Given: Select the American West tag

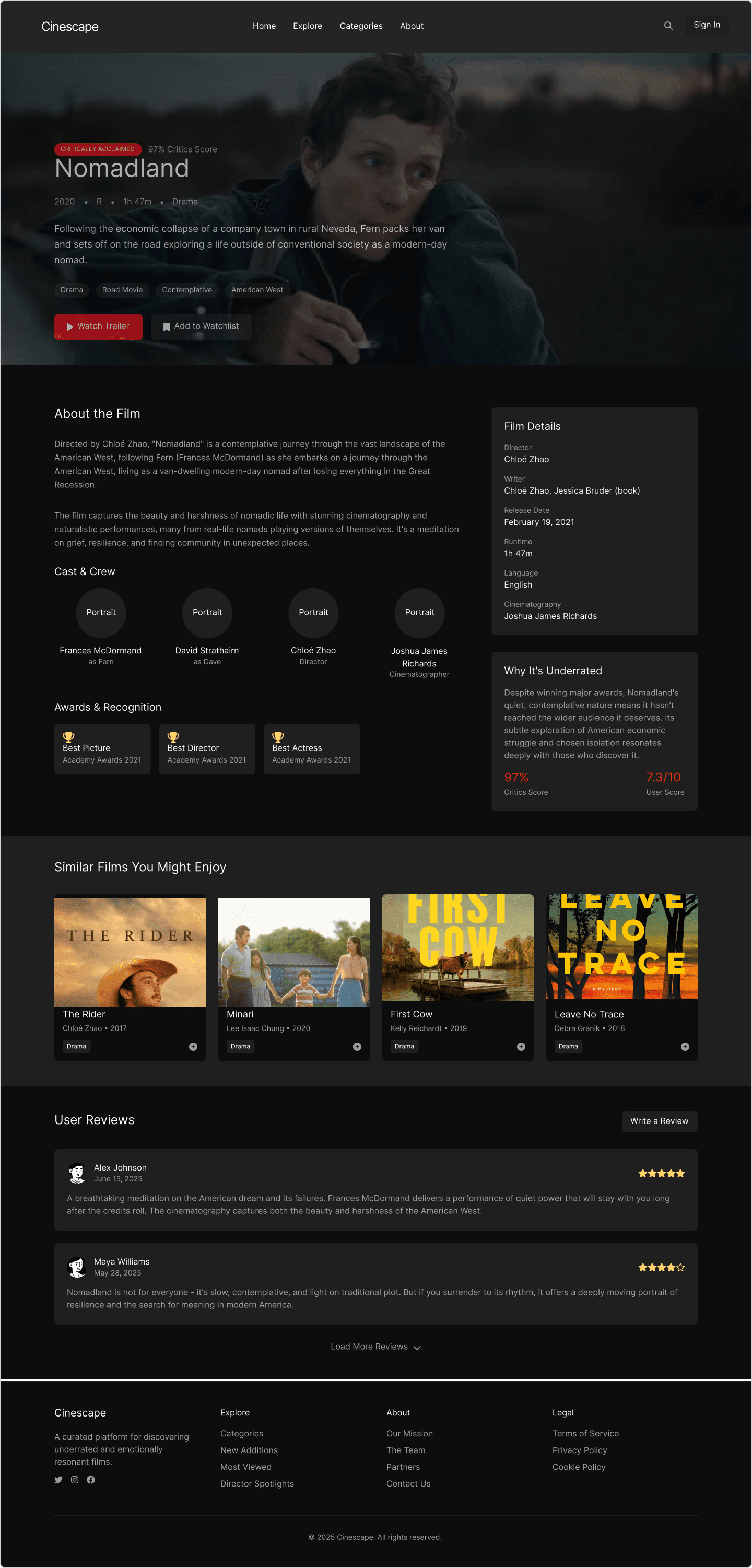Looking at the screenshot, I should (x=257, y=290).
